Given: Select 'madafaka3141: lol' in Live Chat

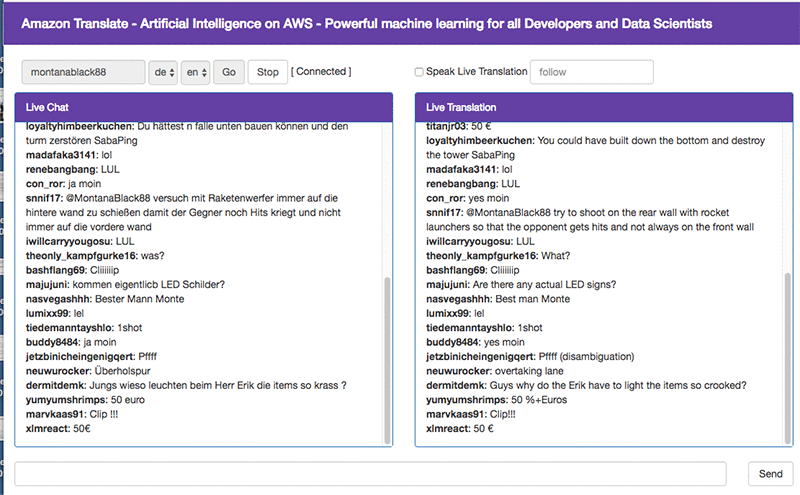Looking at the screenshot, I should pos(69,155).
